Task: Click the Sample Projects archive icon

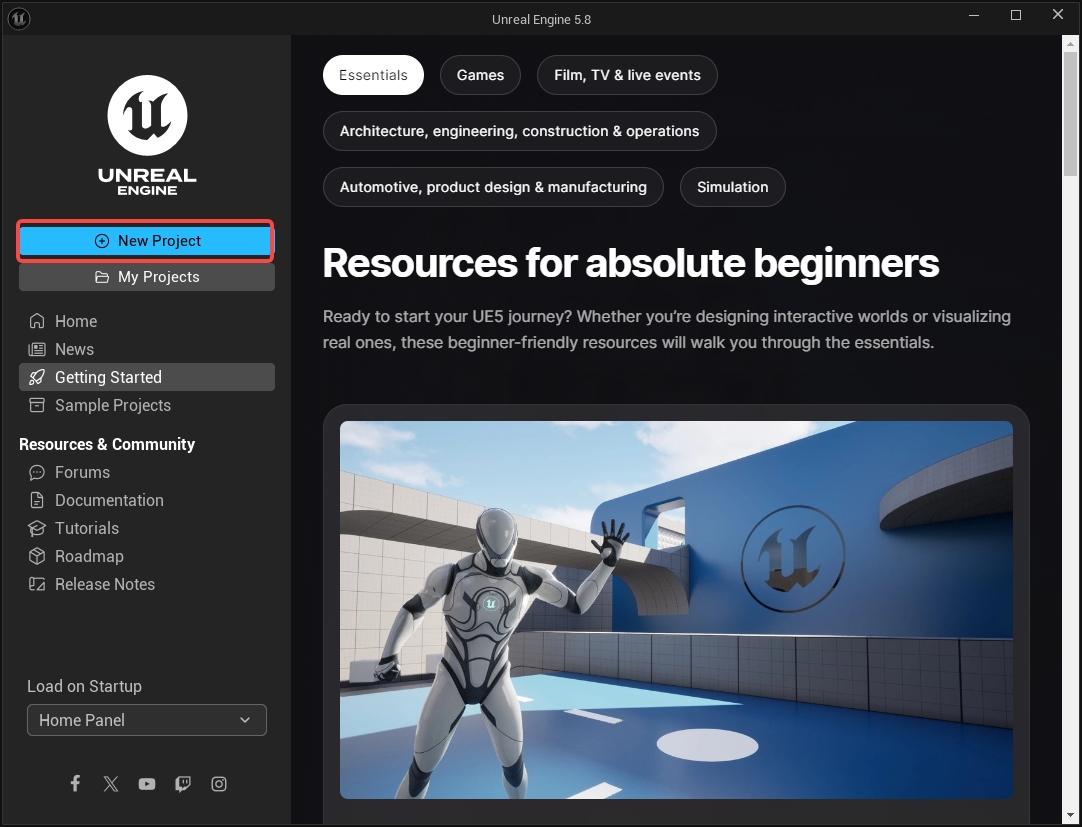Action: coord(37,405)
